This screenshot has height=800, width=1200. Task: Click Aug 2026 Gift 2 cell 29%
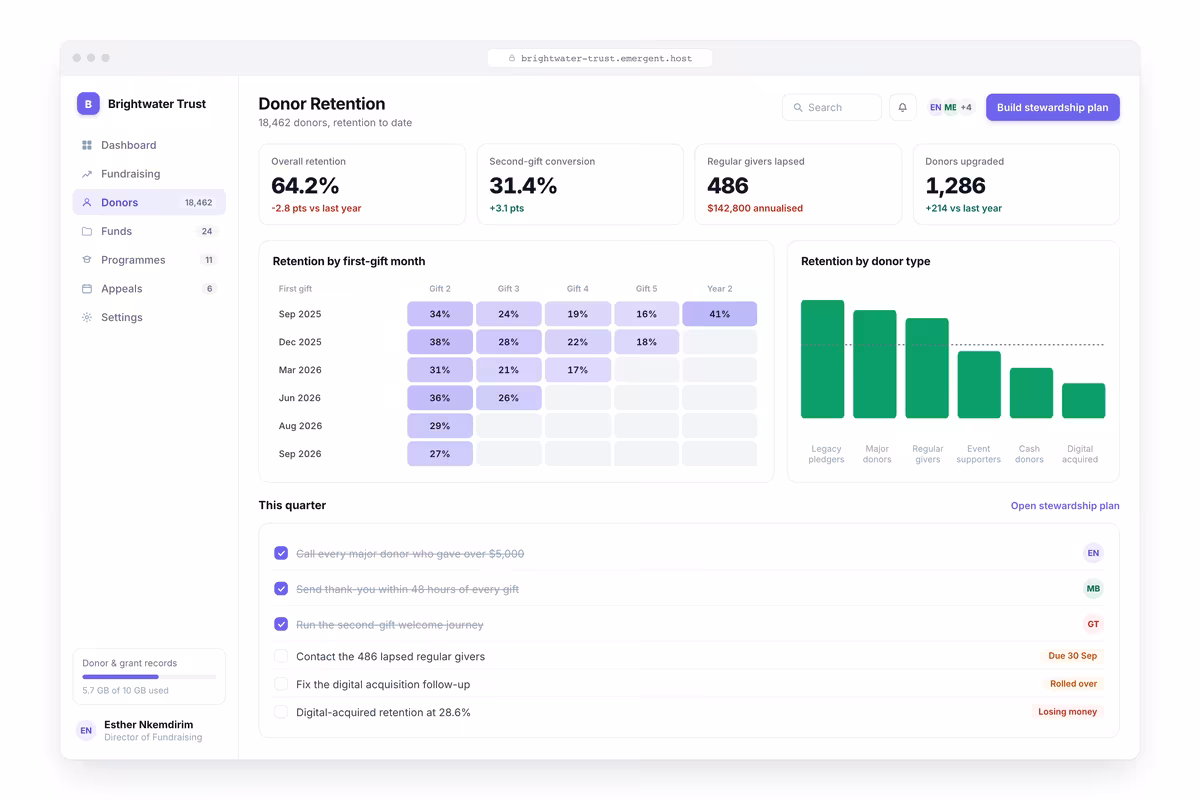pos(440,426)
